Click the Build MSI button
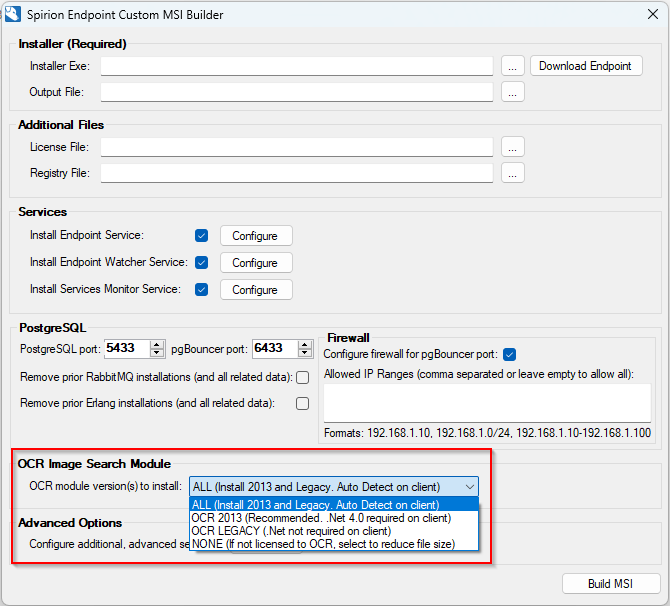The height and width of the screenshot is (606, 670). tap(611, 584)
